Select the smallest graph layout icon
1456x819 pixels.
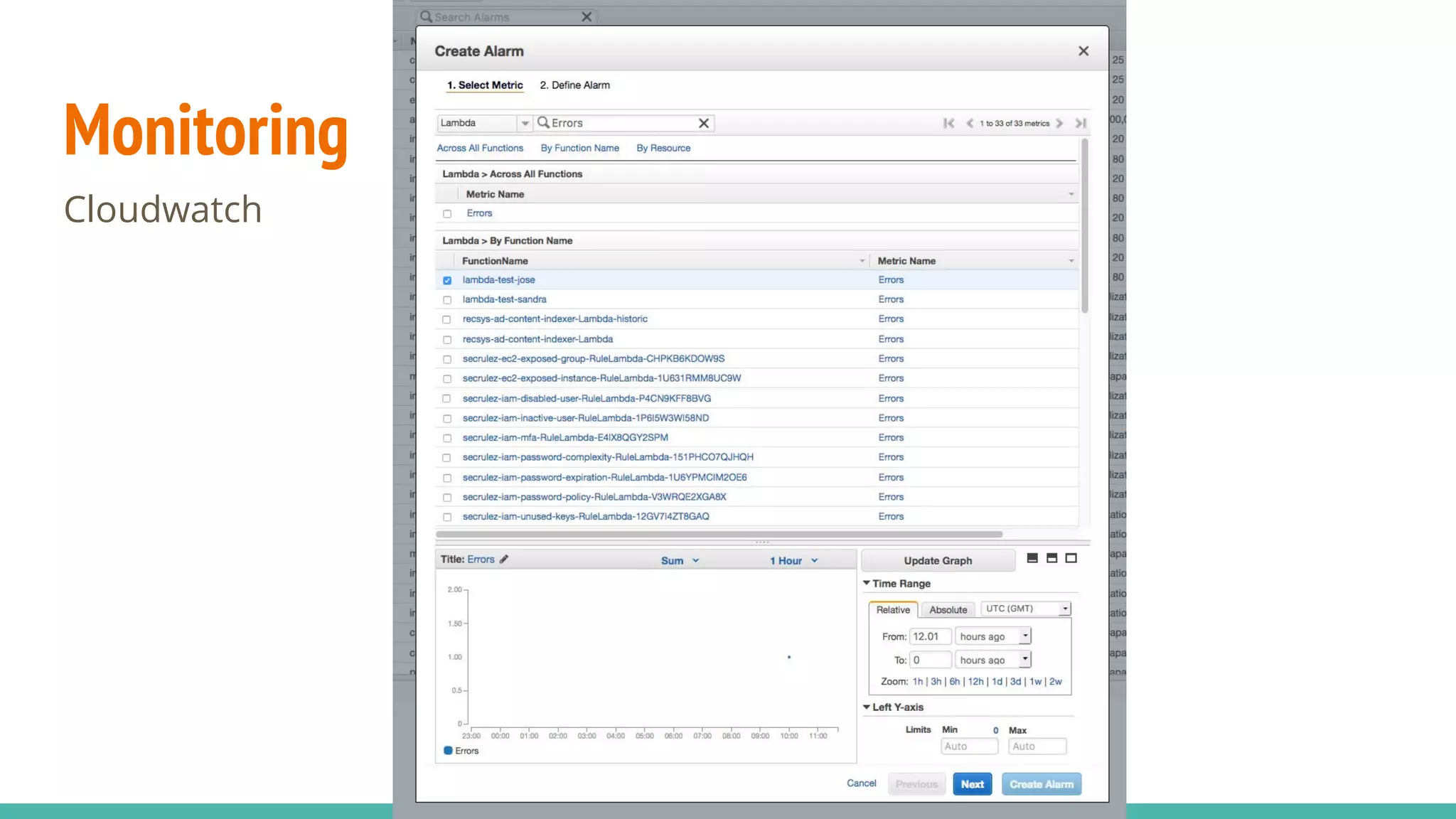coord(1032,558)
